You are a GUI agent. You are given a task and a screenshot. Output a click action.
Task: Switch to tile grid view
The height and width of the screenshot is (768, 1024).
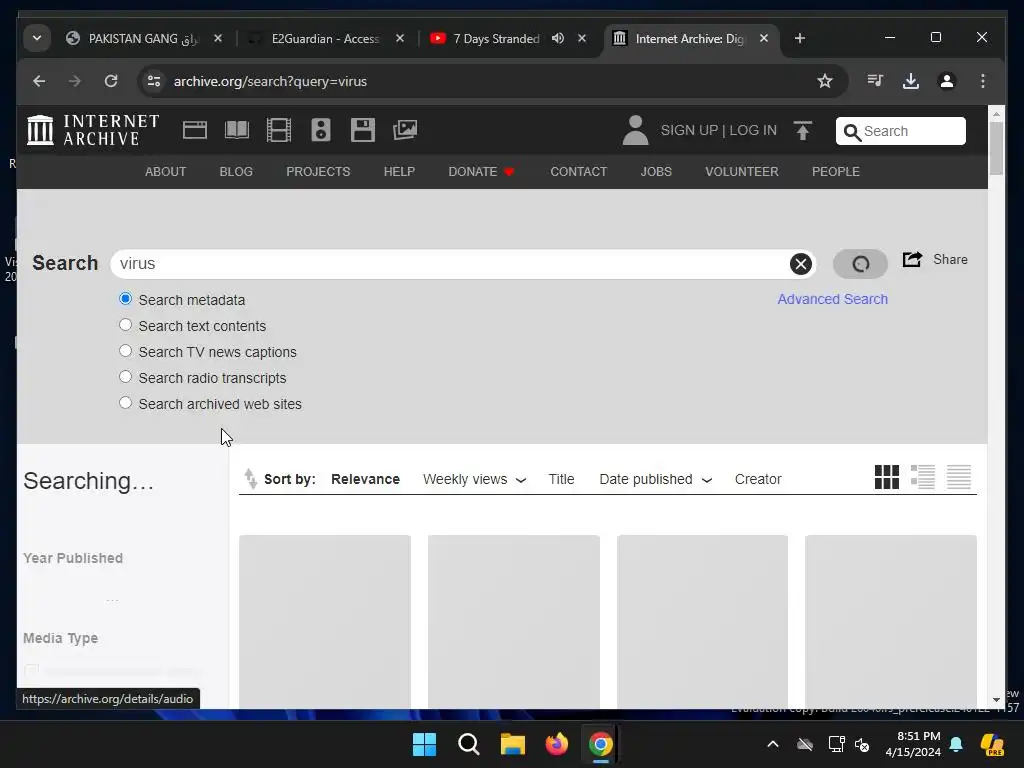tap(886, 477)
